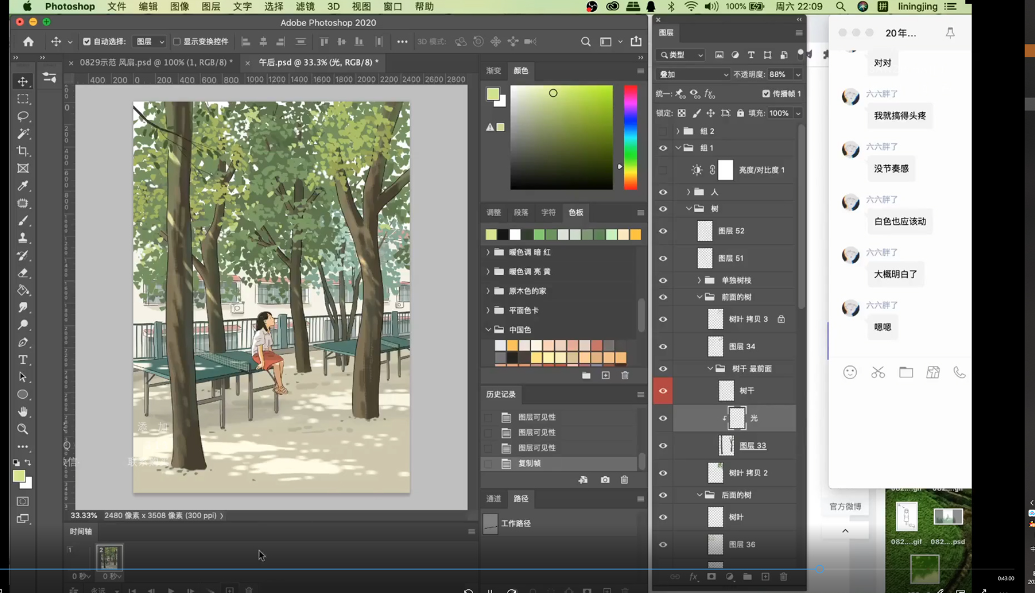Hide the 树干 layer with red eye
The width and height of the screenshot is (1035, 593).
pos(663,391)
